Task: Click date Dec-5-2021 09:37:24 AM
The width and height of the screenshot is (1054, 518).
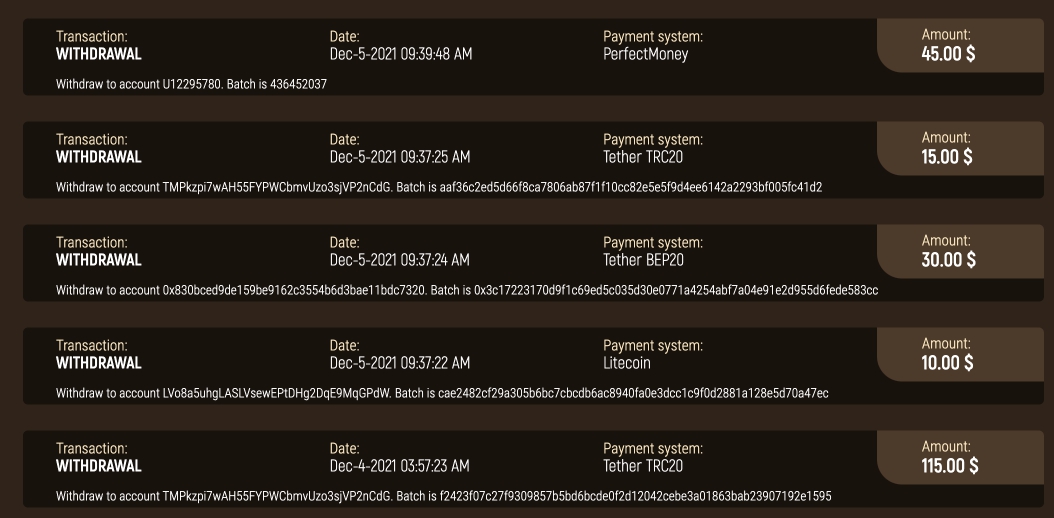Action: pos(400,260)
